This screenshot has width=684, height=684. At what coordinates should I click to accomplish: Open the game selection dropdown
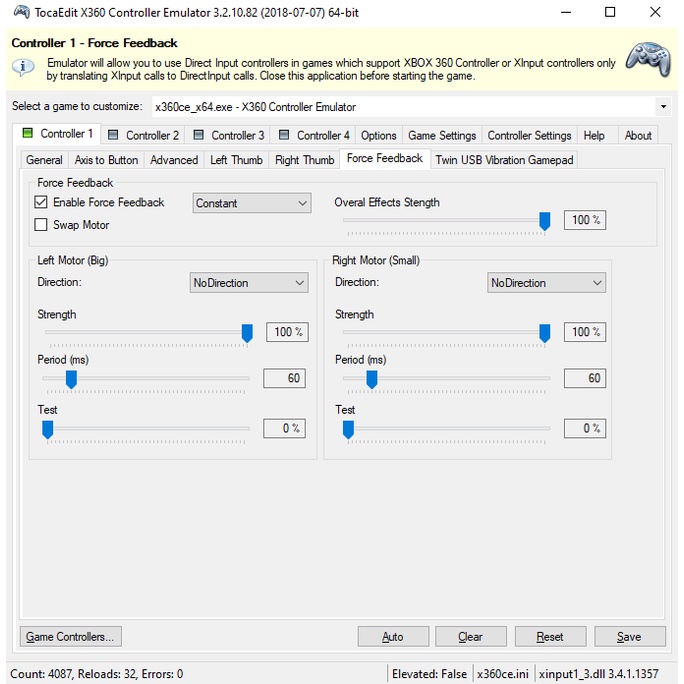click(x=663, y=107)
